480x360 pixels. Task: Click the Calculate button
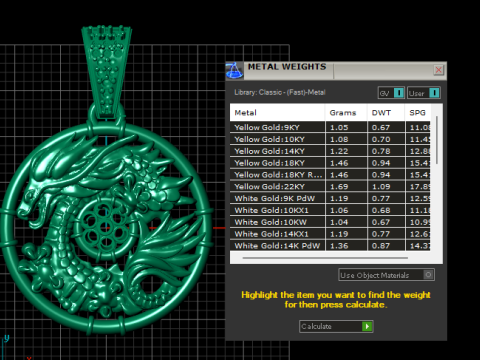[x=336, y=326]
